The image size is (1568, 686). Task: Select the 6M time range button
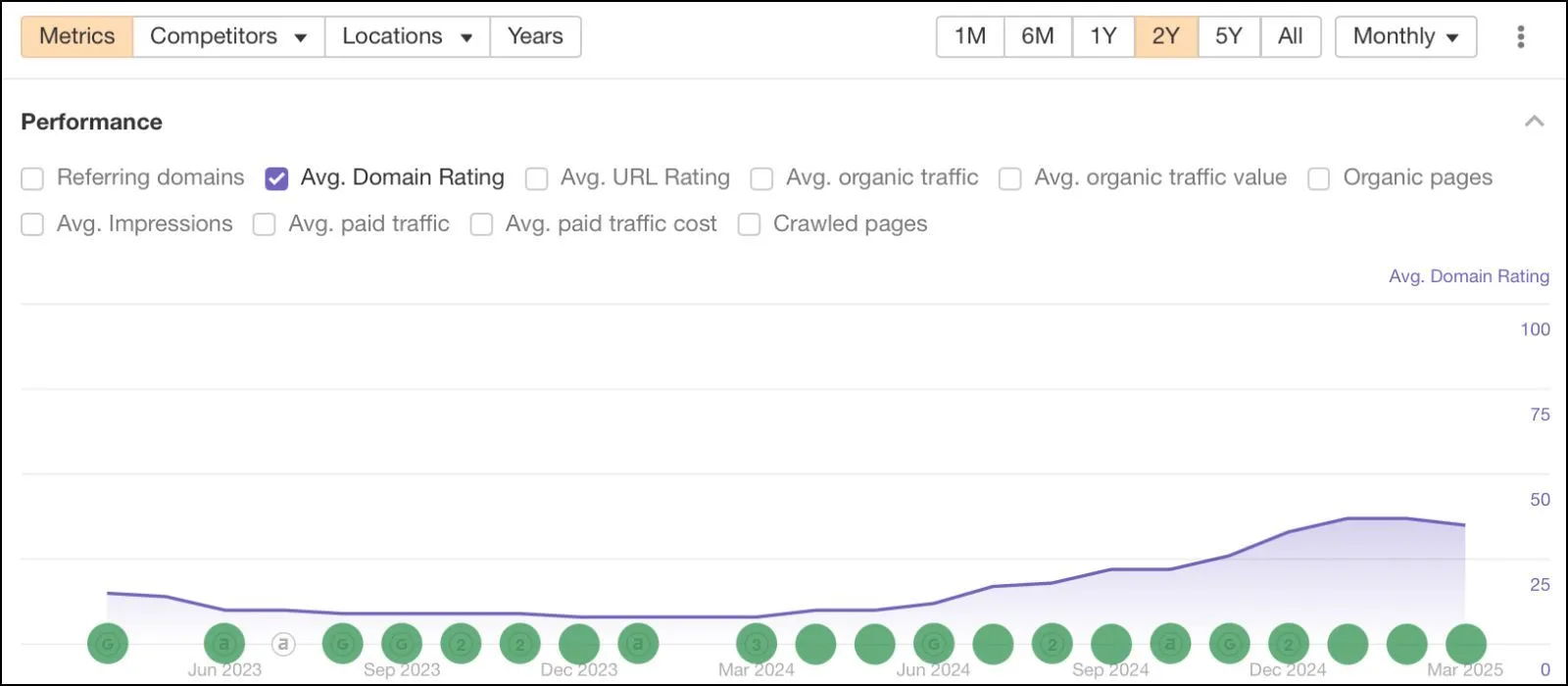point(1038,36)
